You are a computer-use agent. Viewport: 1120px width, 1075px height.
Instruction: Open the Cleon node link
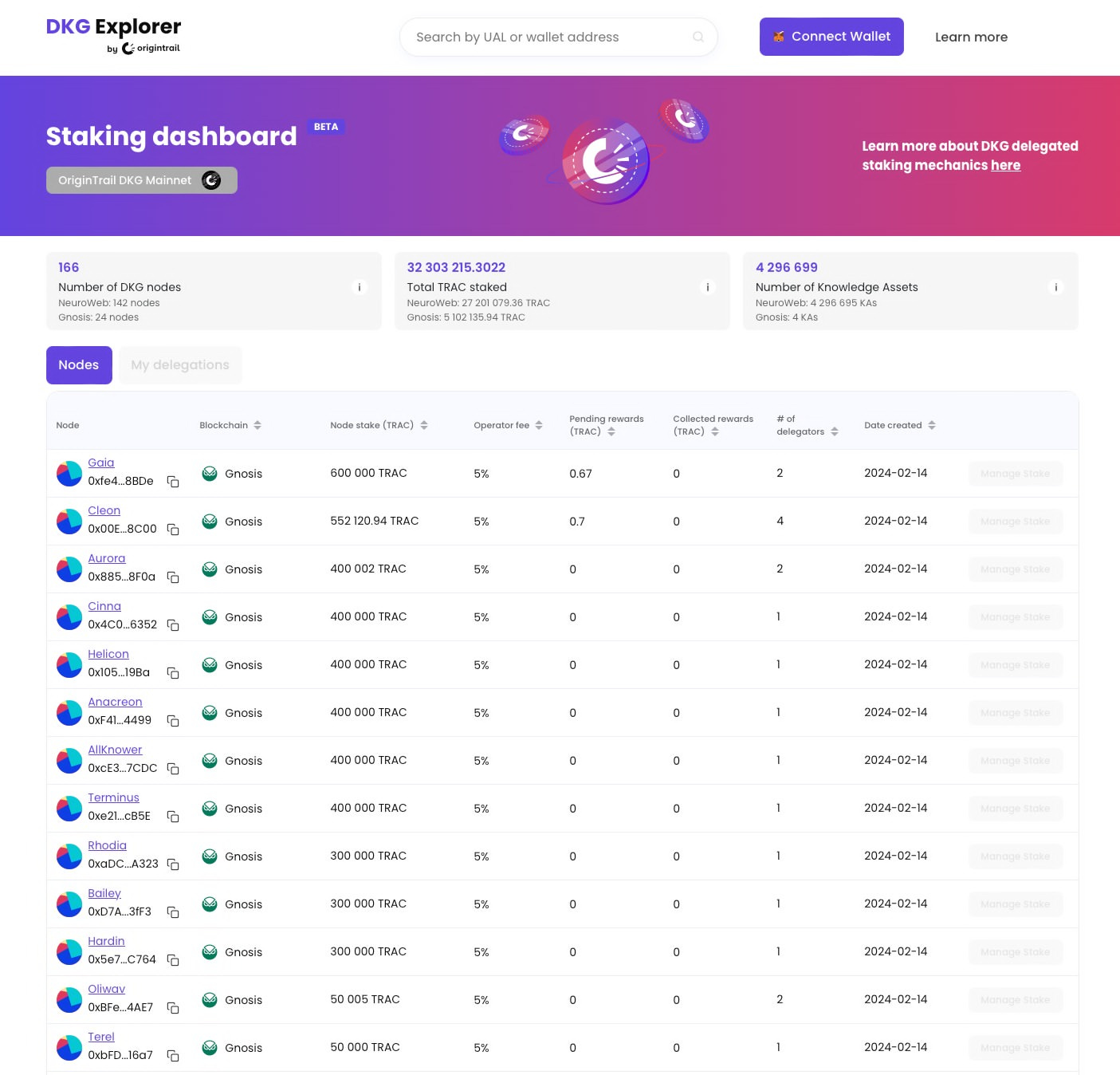tap(104, 510)
